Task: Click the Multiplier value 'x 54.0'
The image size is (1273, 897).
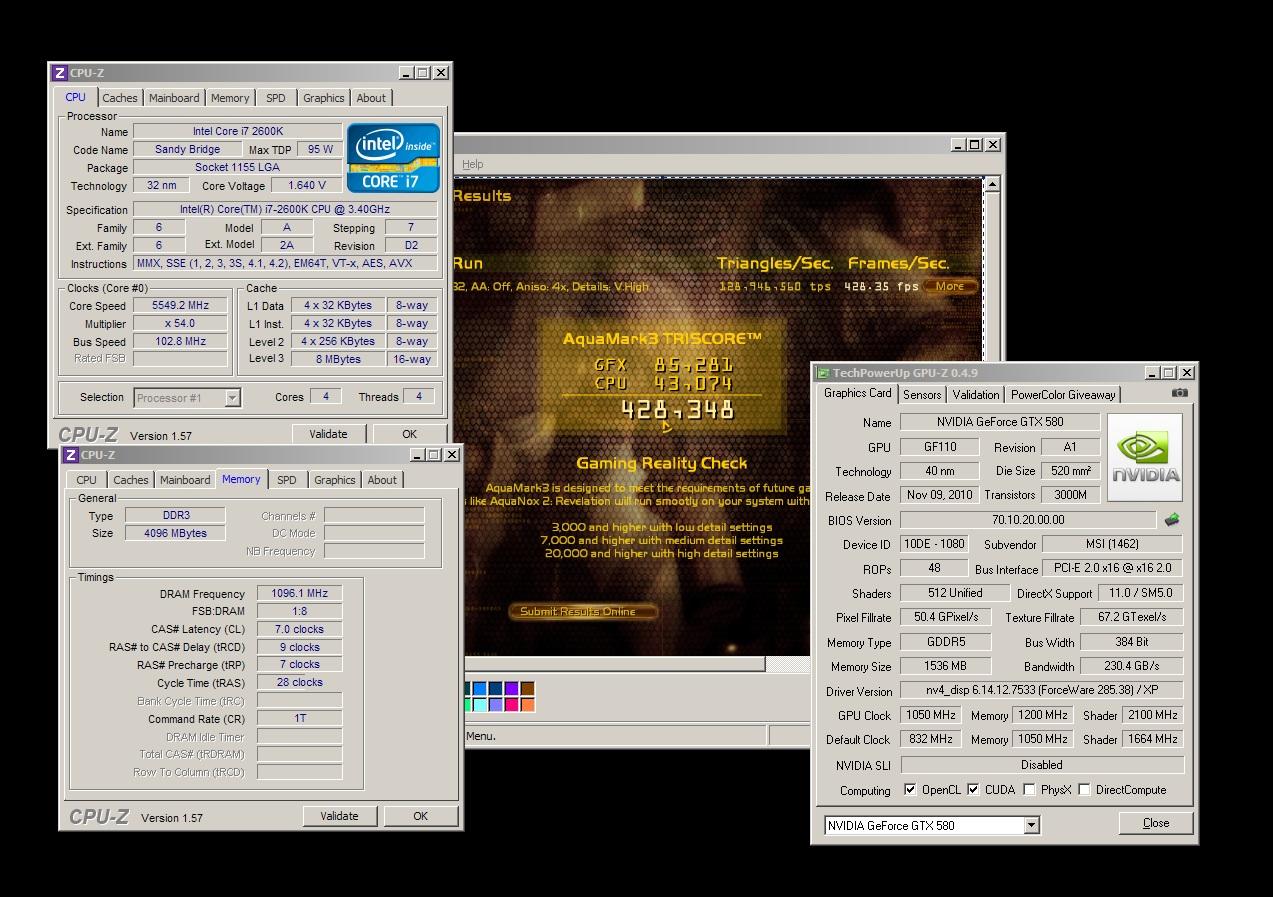Action: point(181,324)
